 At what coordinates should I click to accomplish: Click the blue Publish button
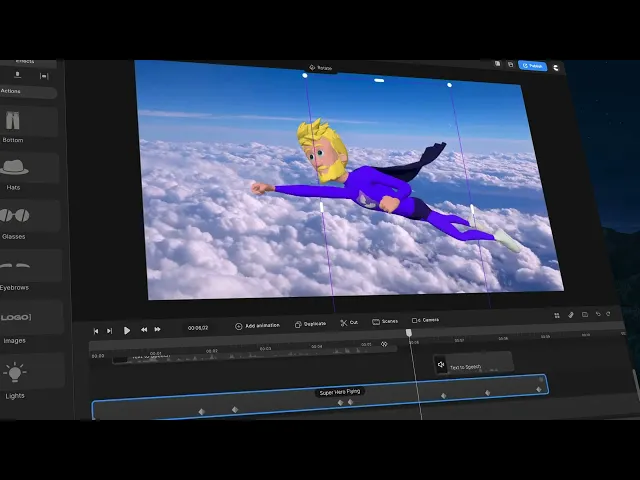[533, 66]
